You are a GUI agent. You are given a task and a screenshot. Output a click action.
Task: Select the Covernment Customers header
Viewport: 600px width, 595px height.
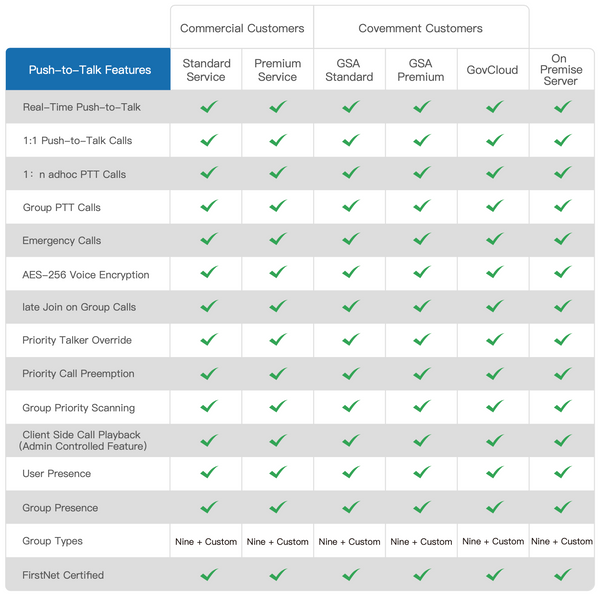click(420, 28)
